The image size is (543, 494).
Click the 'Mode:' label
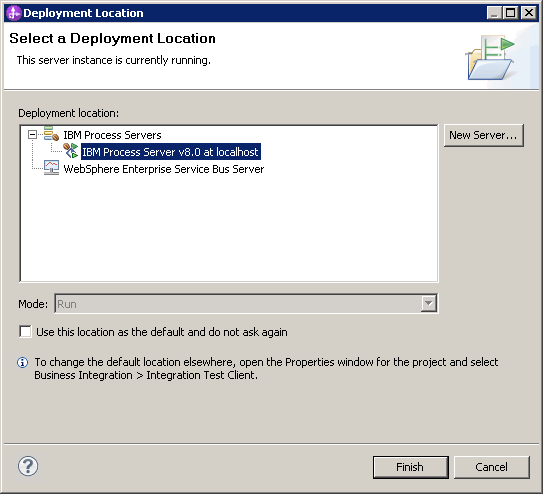click(33, 304)
